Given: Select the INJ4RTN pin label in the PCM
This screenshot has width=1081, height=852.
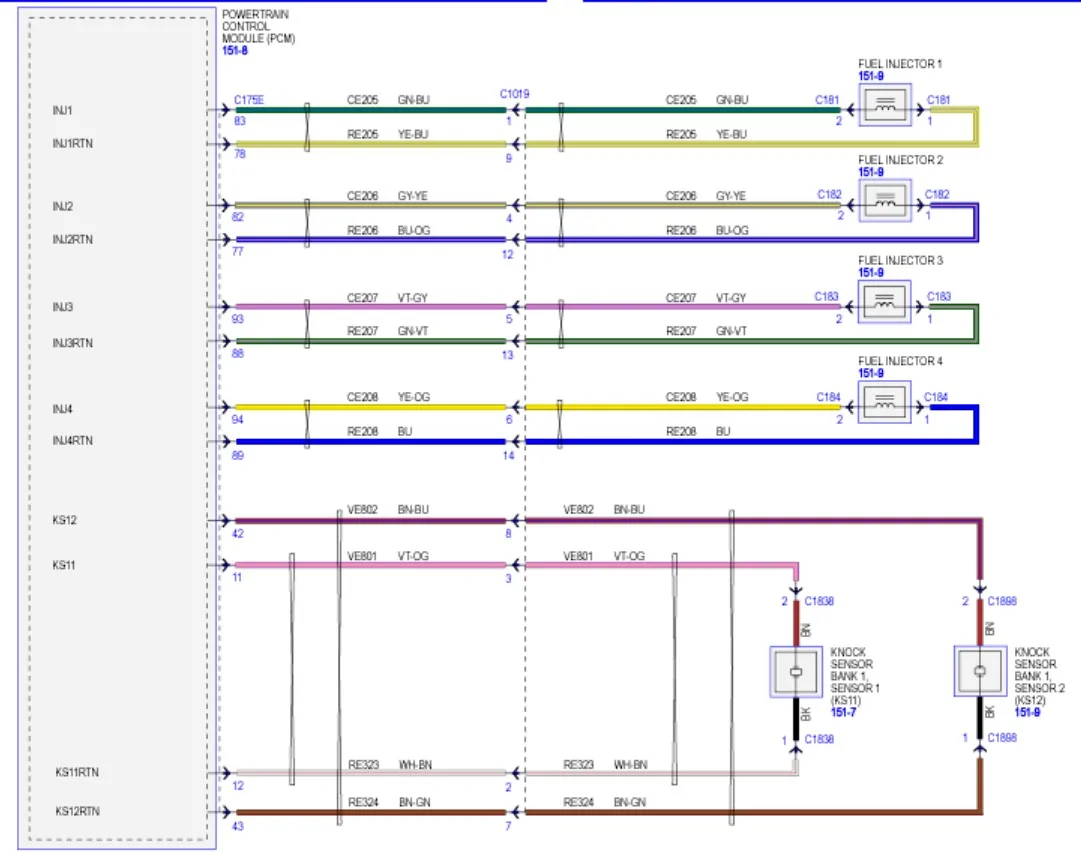Looking at the screenshot, I should pyautogui.click(x=72, y=440).
